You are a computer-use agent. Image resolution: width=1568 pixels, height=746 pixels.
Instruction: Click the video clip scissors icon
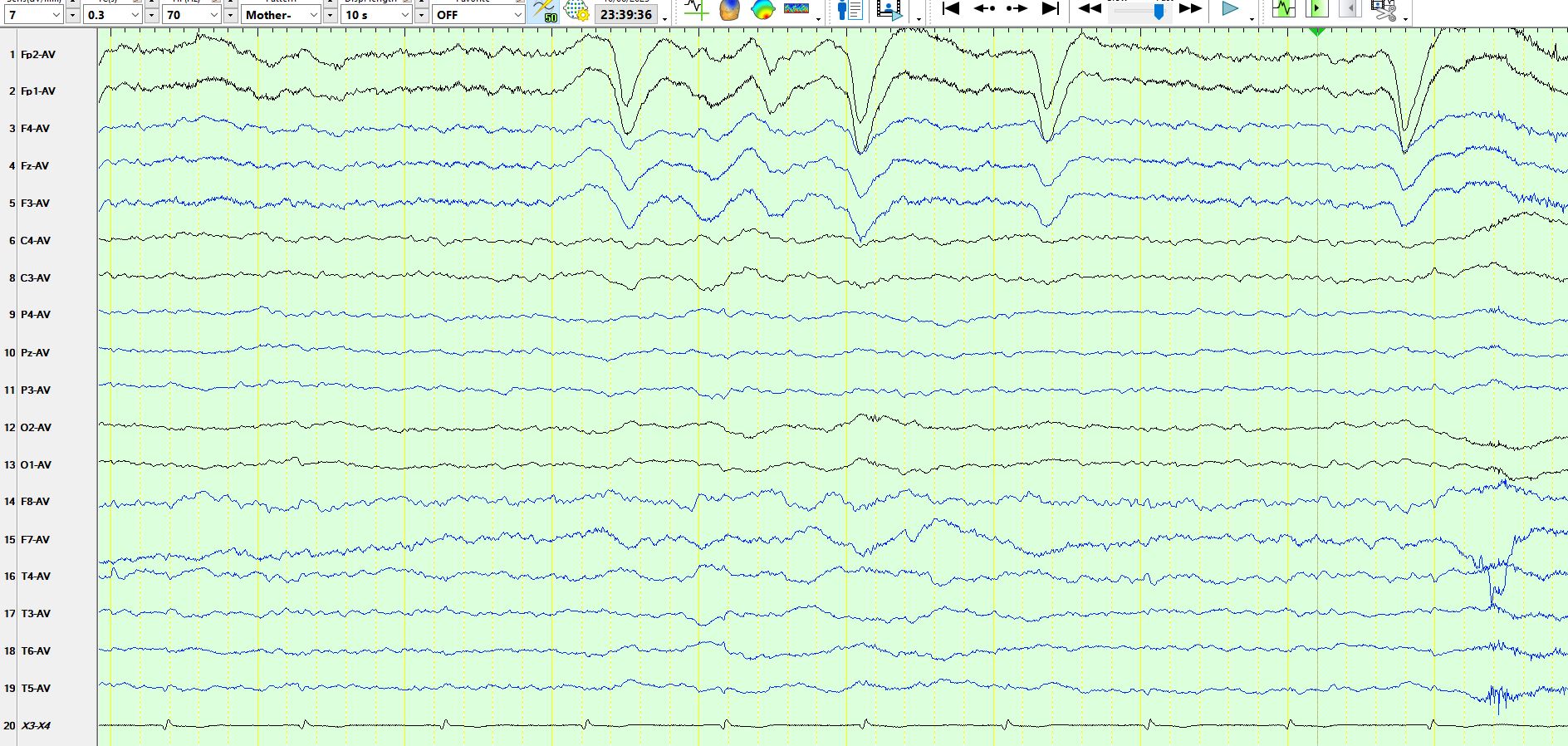1383,11
